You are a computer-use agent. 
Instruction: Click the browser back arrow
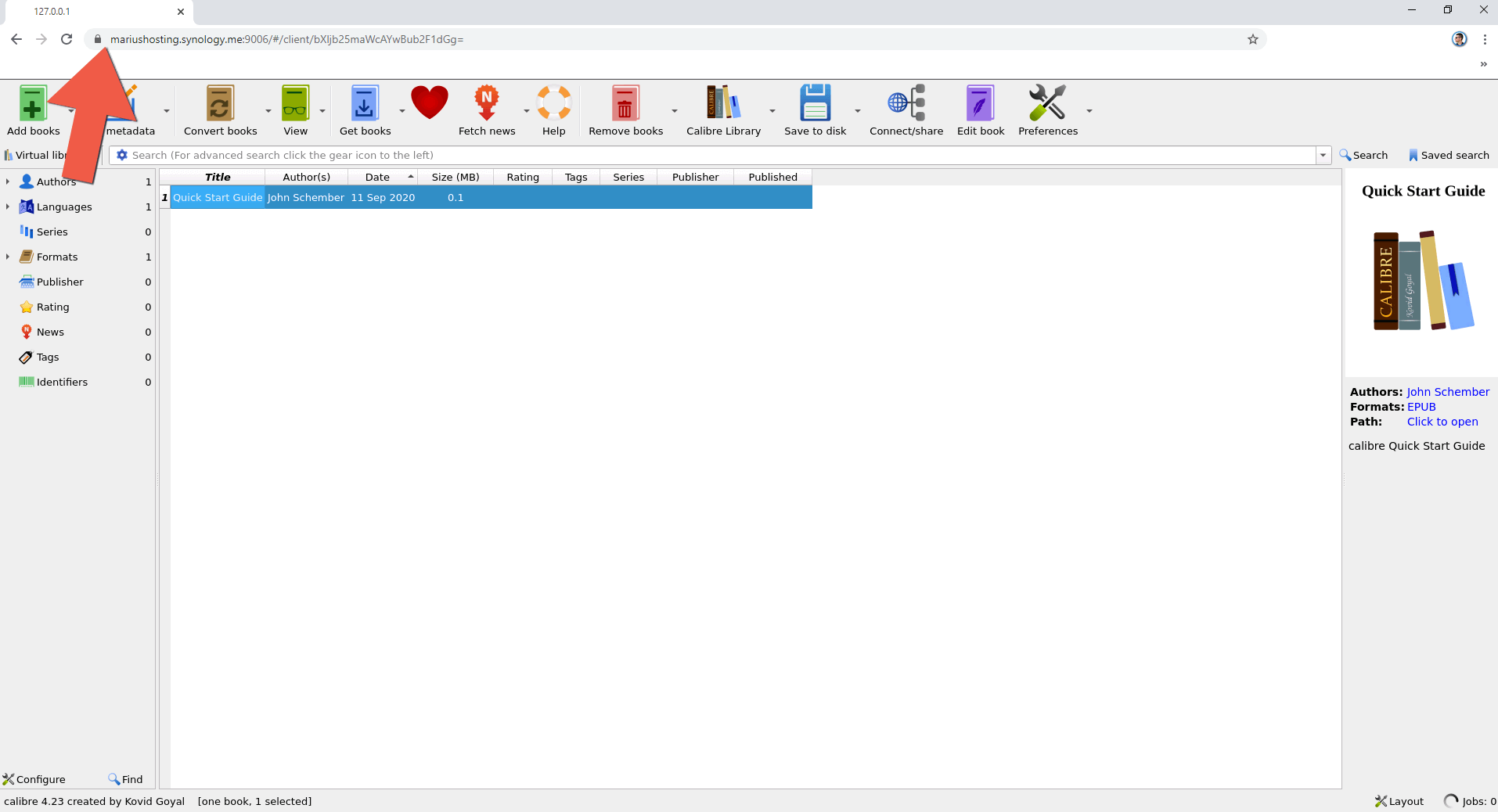tap(16, 39)
